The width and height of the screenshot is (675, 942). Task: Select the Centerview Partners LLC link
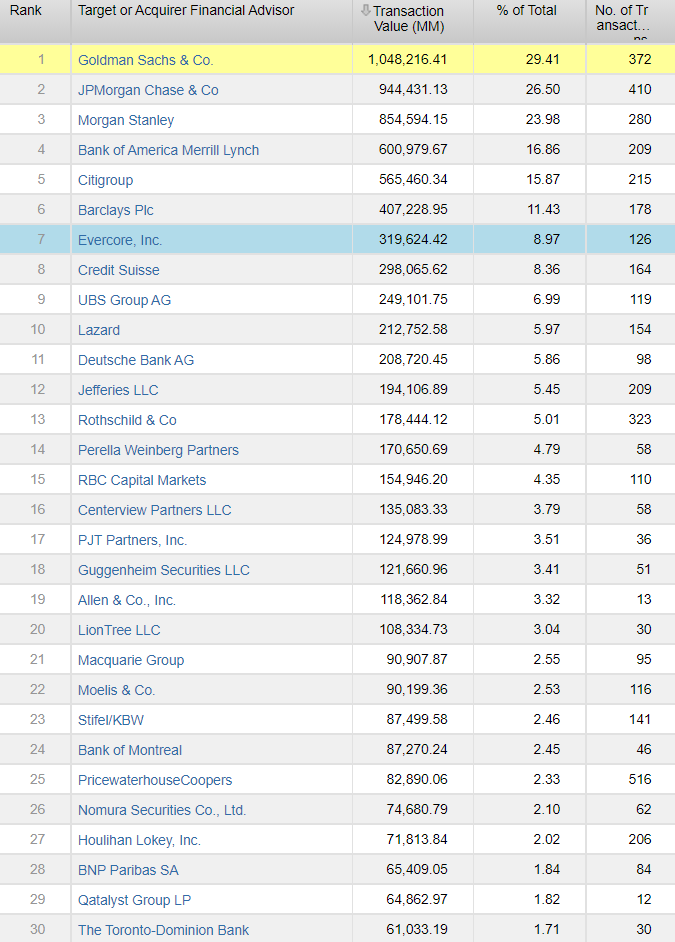coord(154,510)
